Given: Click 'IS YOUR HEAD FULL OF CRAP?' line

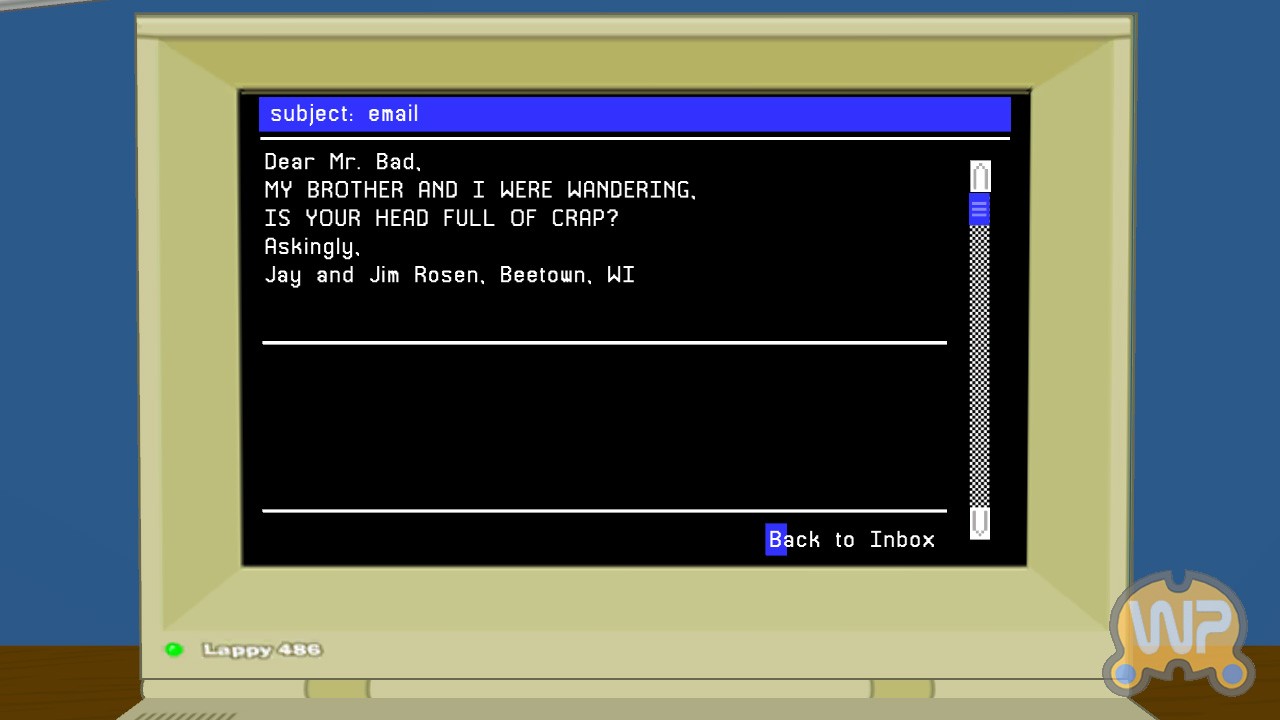Looking at the screenshot, I should tap(441, 219).
